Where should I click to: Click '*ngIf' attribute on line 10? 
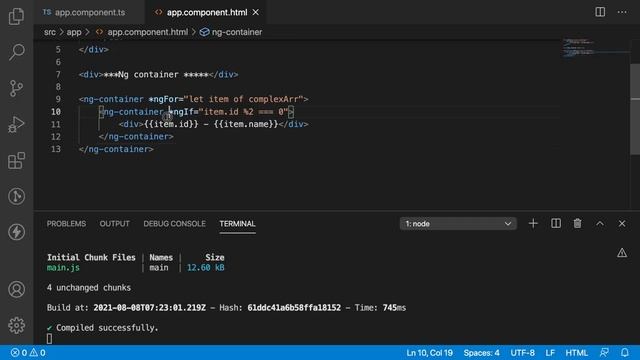click(181, 111)
